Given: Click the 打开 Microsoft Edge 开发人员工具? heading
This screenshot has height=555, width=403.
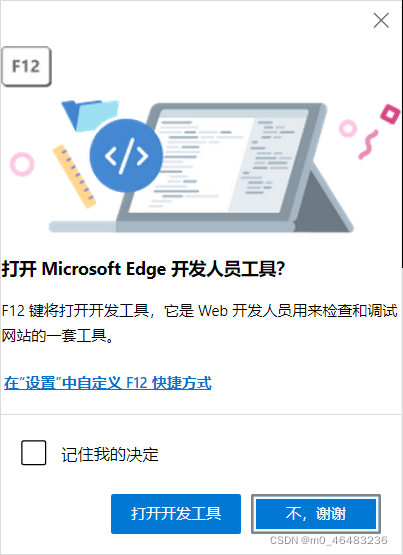Looking at the screenshot, I should pyautogui.click(x=143, y=269).
